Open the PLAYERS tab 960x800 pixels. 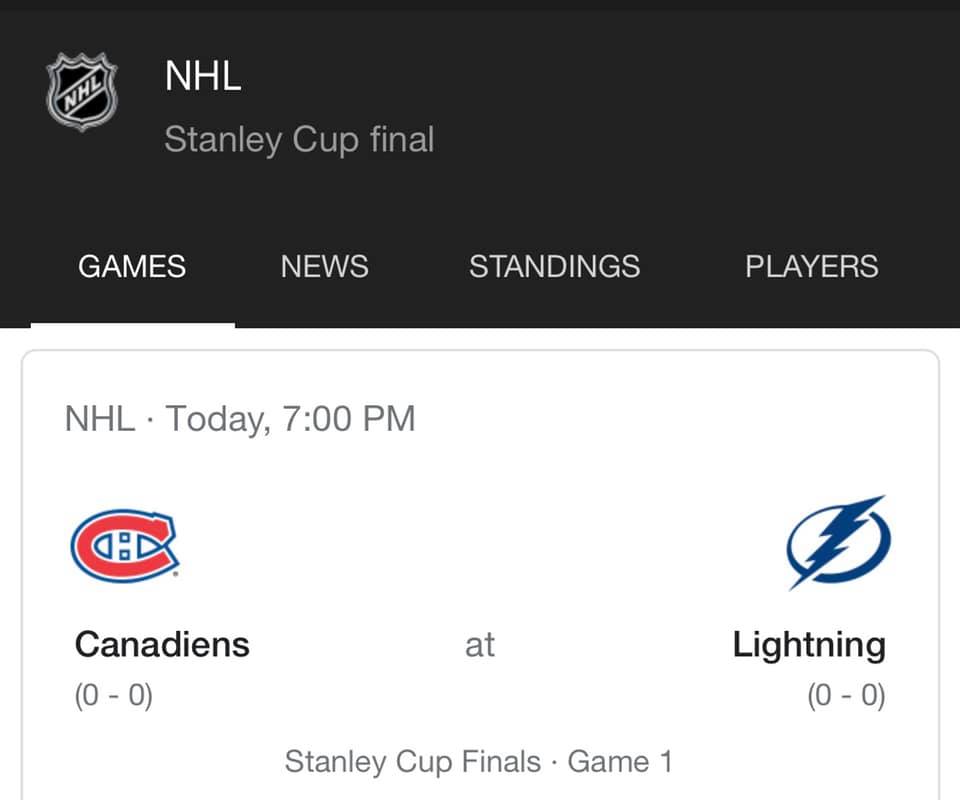point(812,266)
